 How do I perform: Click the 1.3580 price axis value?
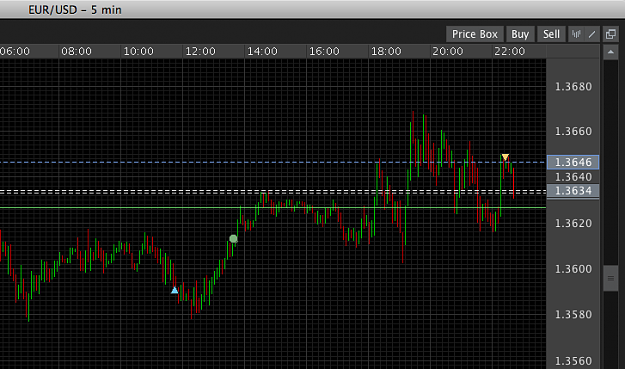coord(573,314)
